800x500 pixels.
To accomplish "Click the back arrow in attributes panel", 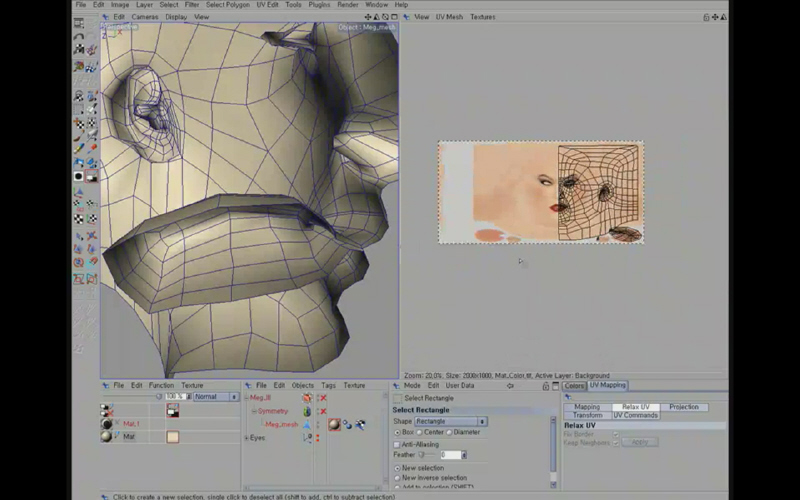I will [x=511, y=385].
